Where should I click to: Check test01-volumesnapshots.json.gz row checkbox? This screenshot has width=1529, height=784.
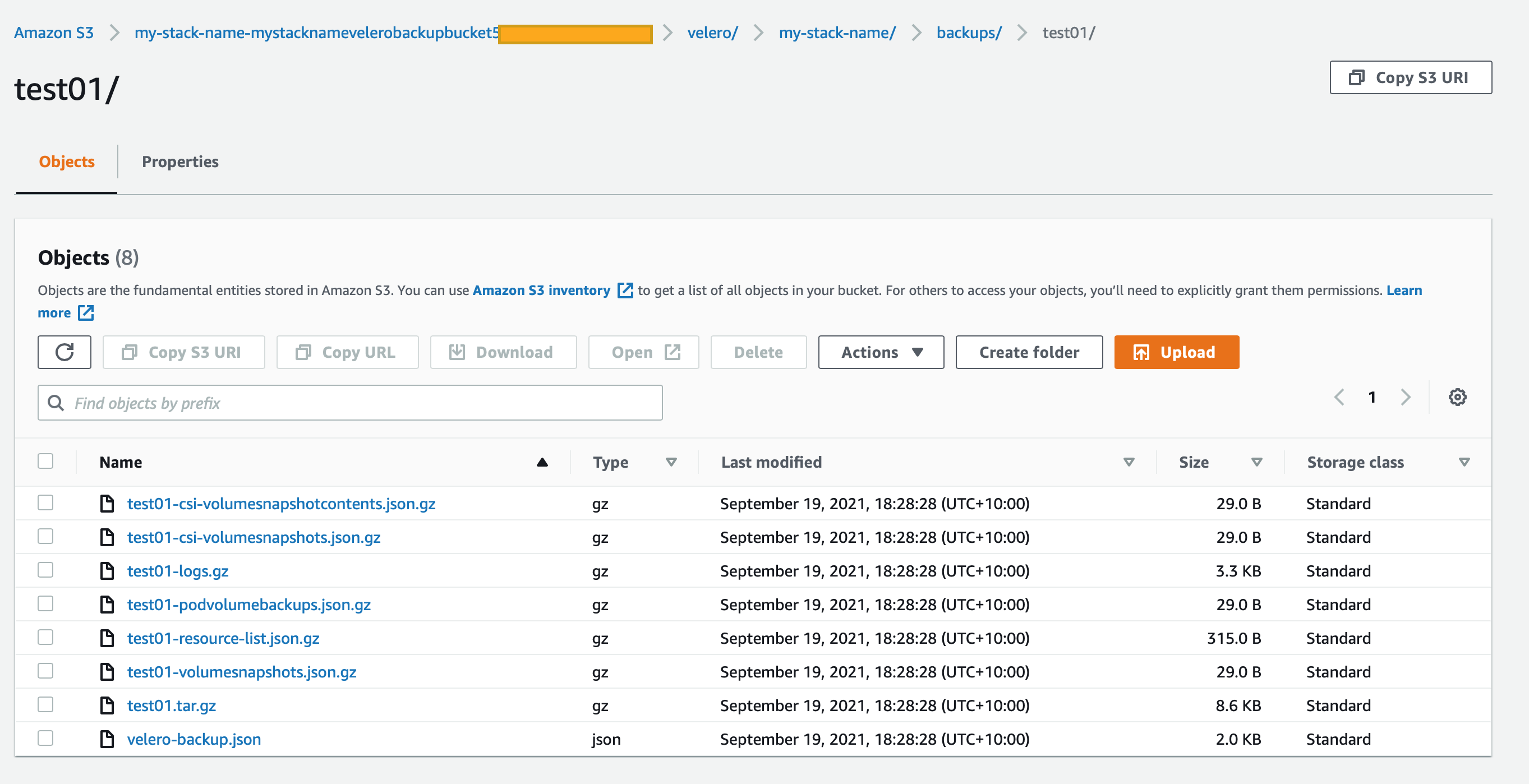click(45, 671)
